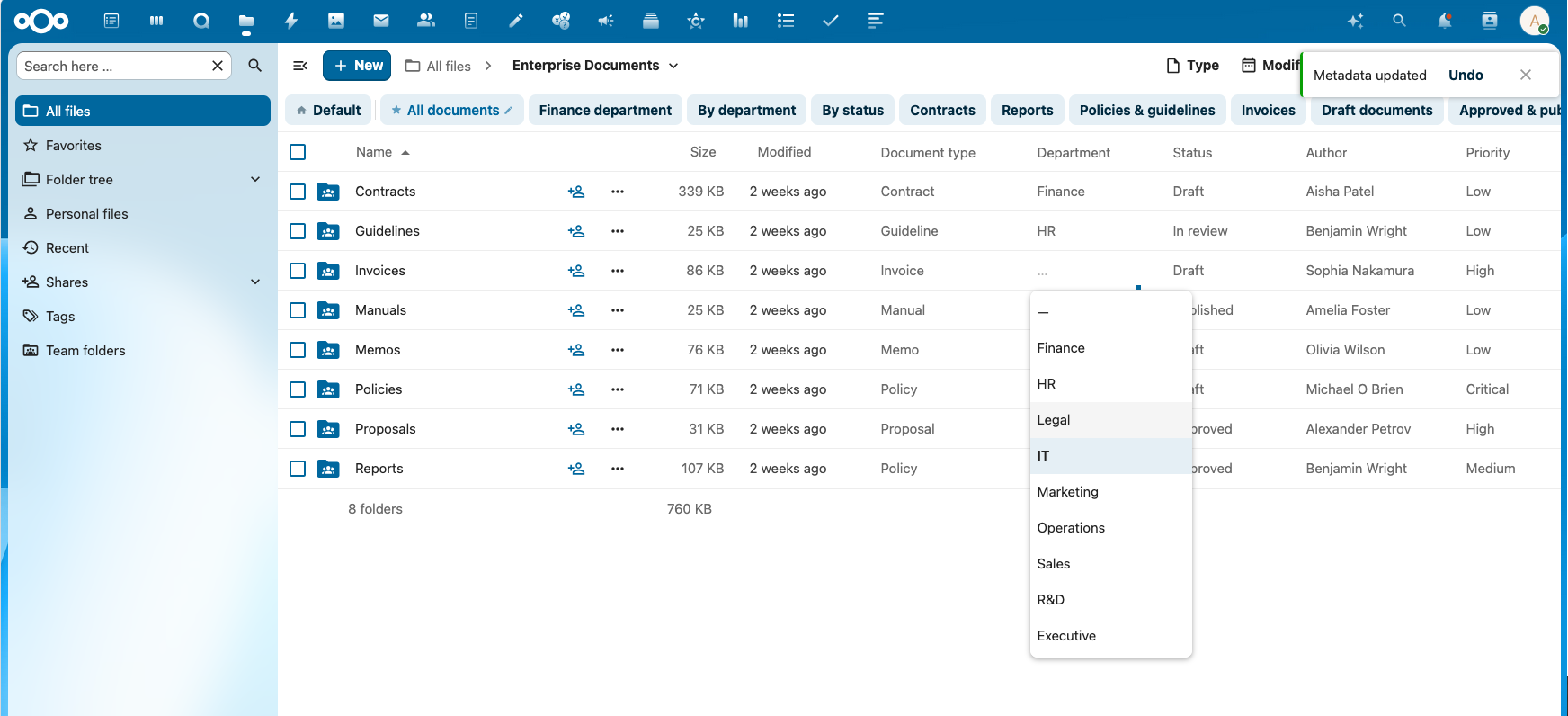Open the Nextcloud logo home link

(x=41, y=21)
